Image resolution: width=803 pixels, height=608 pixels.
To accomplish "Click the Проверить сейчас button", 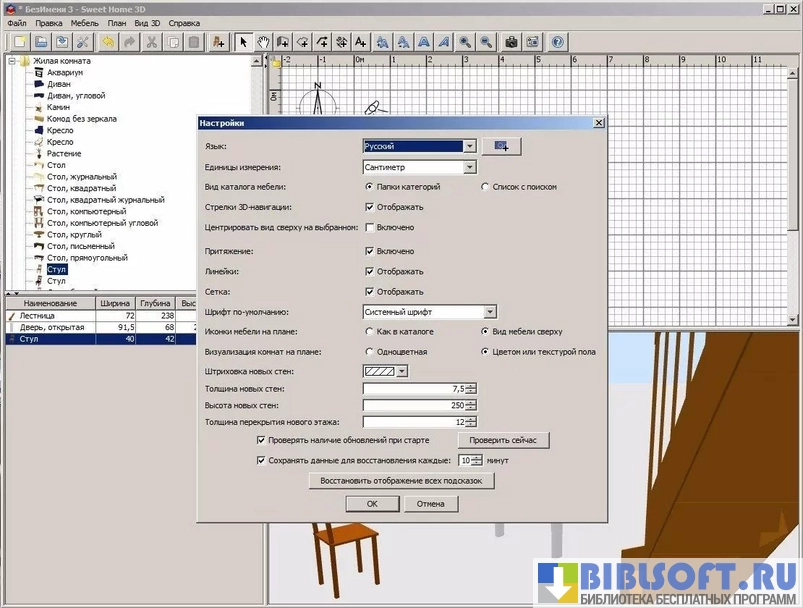I will tap(503, 440).
